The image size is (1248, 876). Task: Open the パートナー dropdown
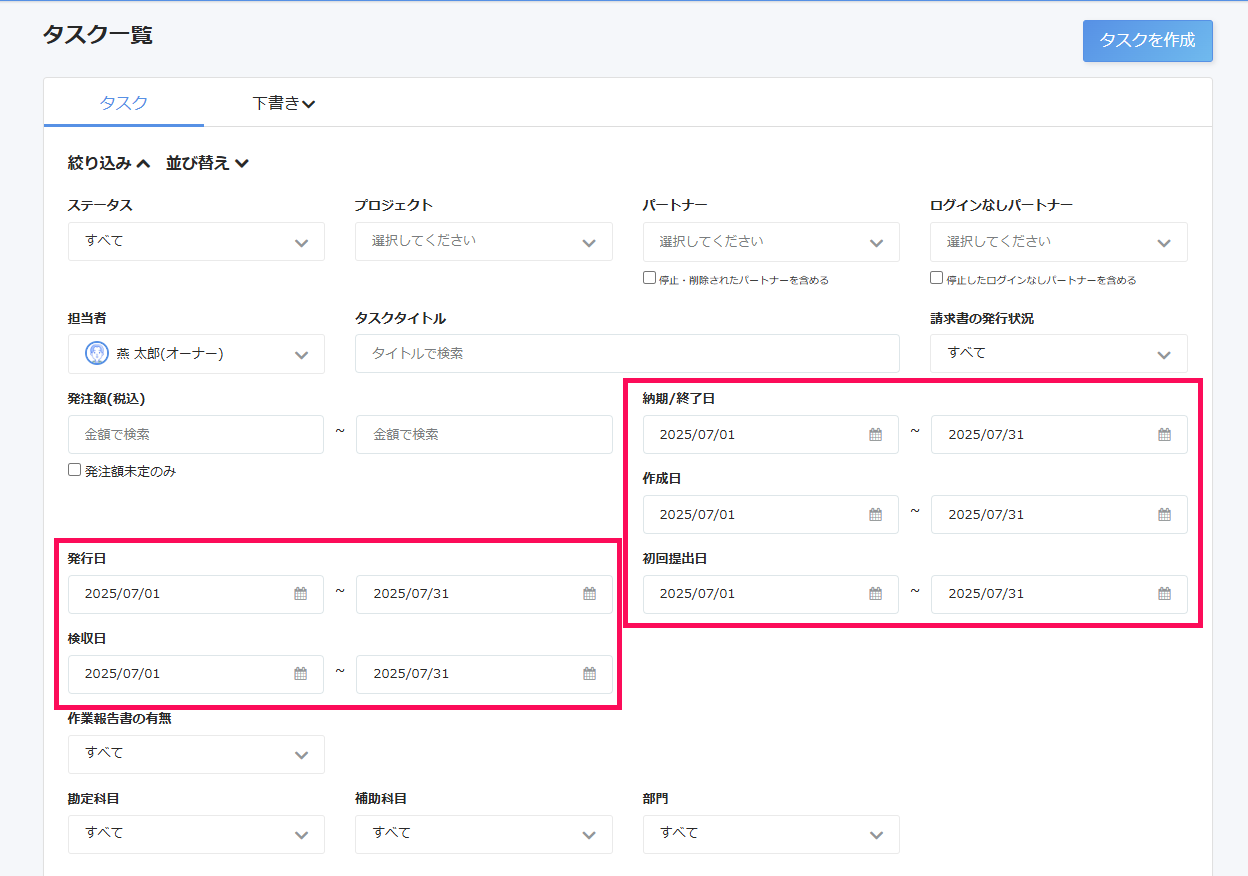tap(771, 242)
